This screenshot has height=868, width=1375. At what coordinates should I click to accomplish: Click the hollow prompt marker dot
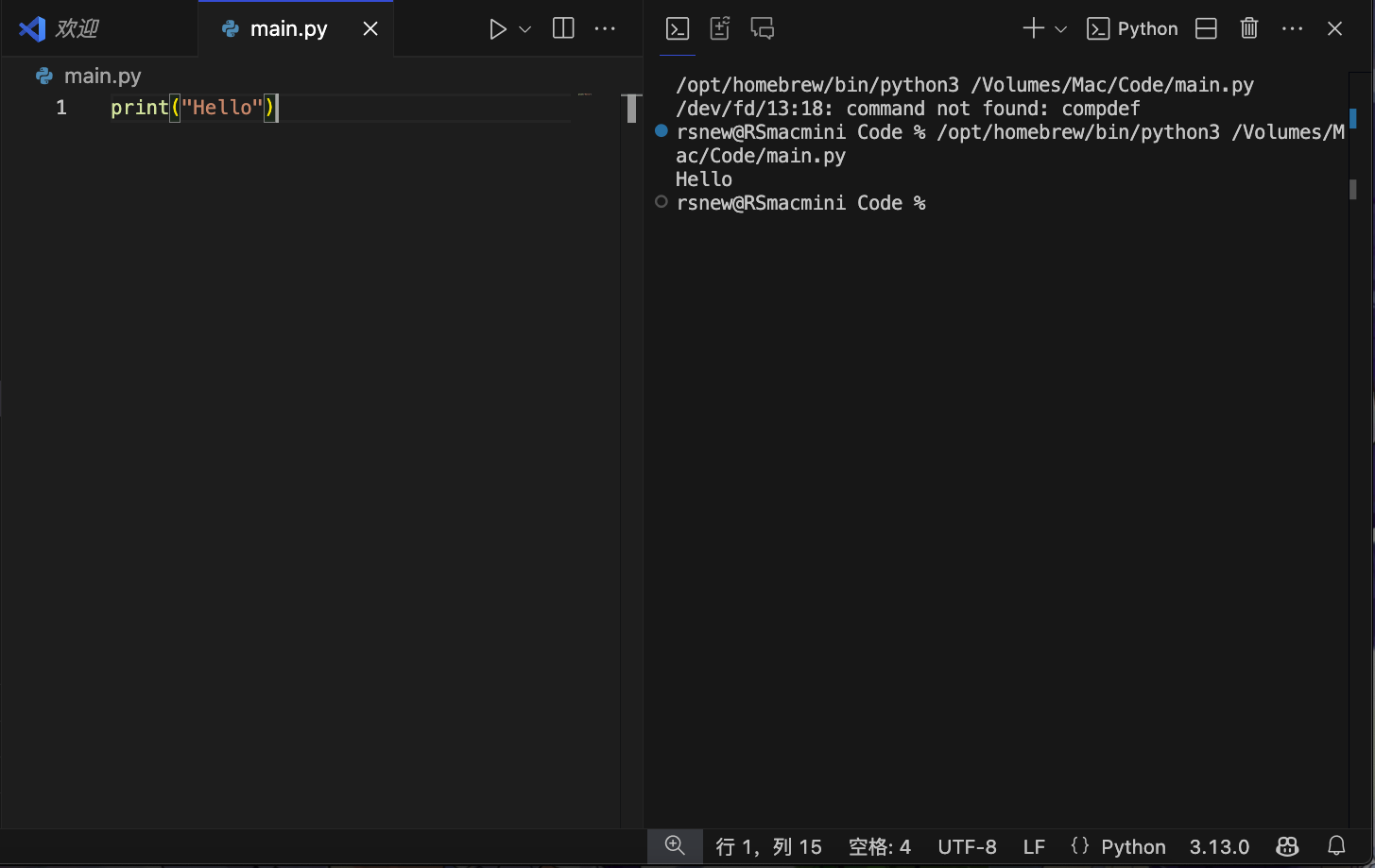[662, 201]
